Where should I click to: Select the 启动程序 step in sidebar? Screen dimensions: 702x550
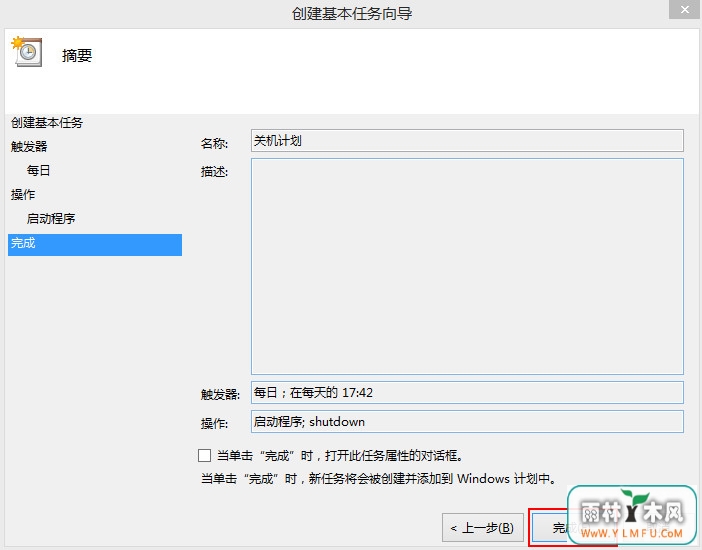pos(51,219)
